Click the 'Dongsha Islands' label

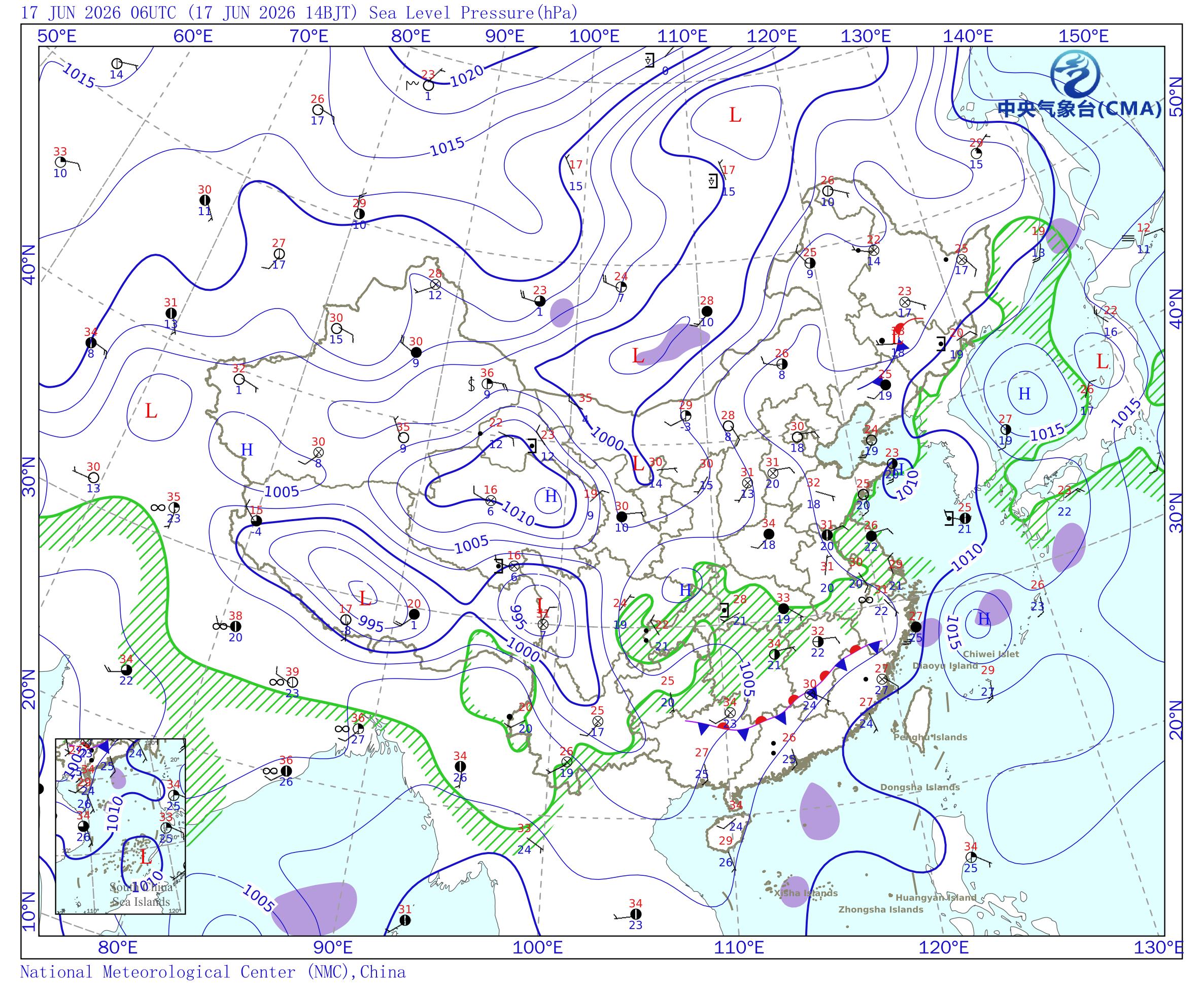coord(920,788)
